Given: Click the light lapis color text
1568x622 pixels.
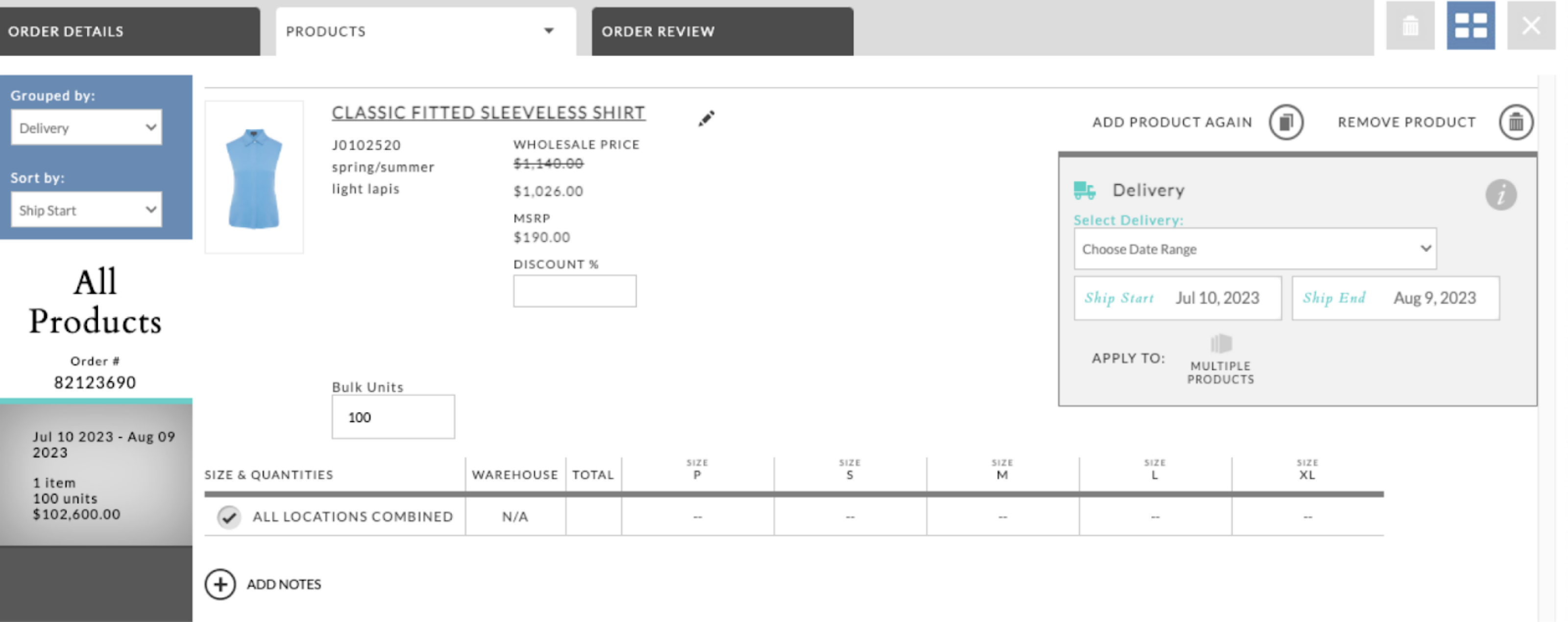Looking at the screenshot, I should pos(365,189).
